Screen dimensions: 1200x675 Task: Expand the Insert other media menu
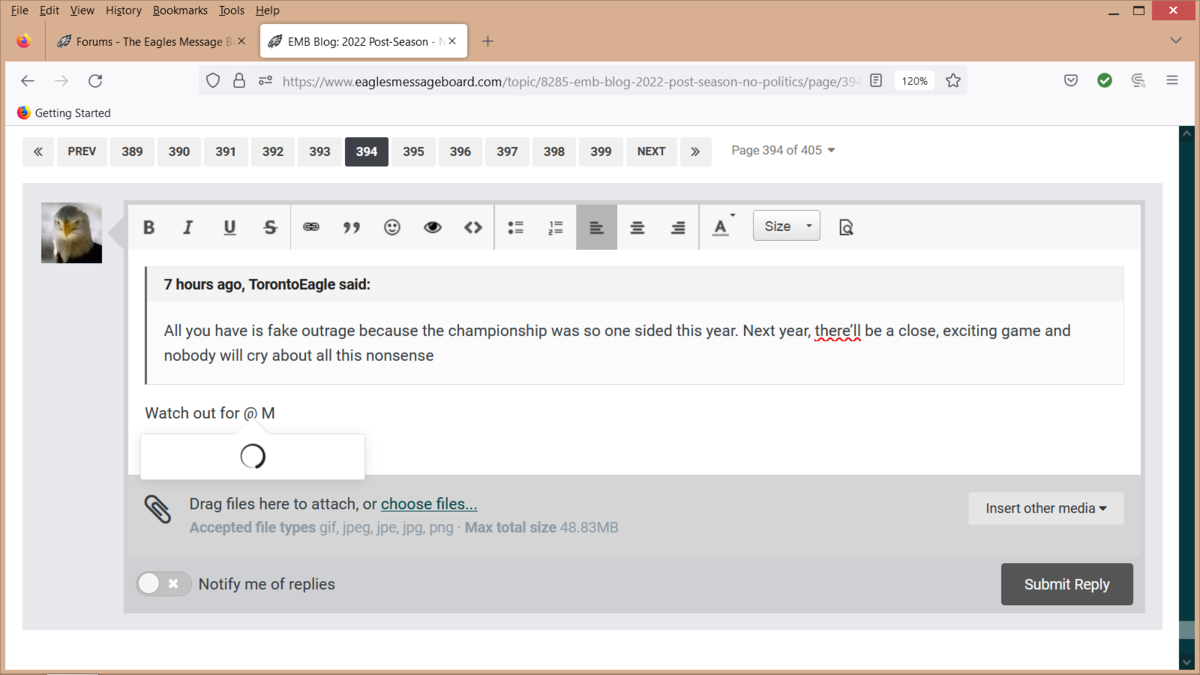(x=1045, y=508)
